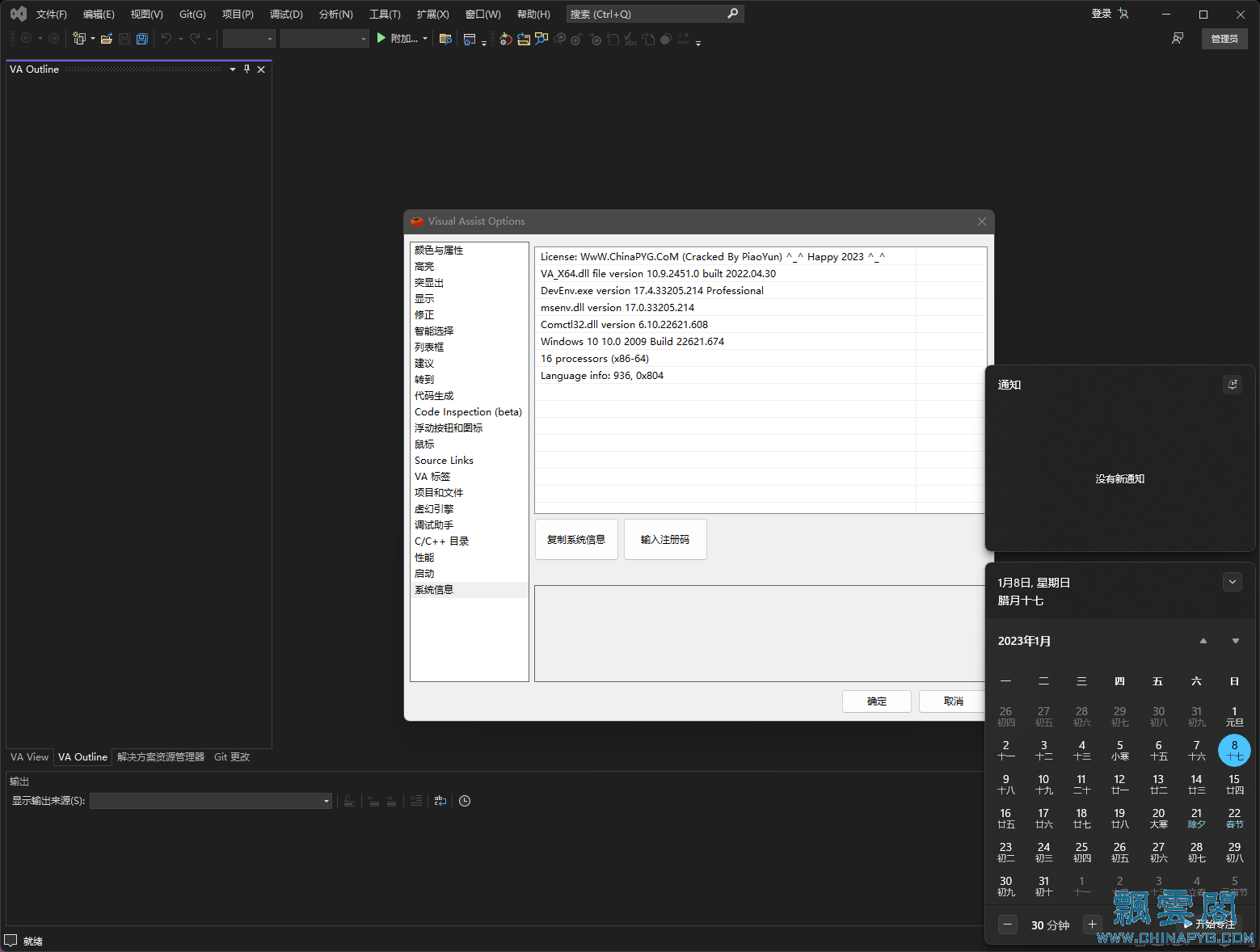1260x952 pixels.
Task: Select 系统信息 in options list
Action: point(469,590)
